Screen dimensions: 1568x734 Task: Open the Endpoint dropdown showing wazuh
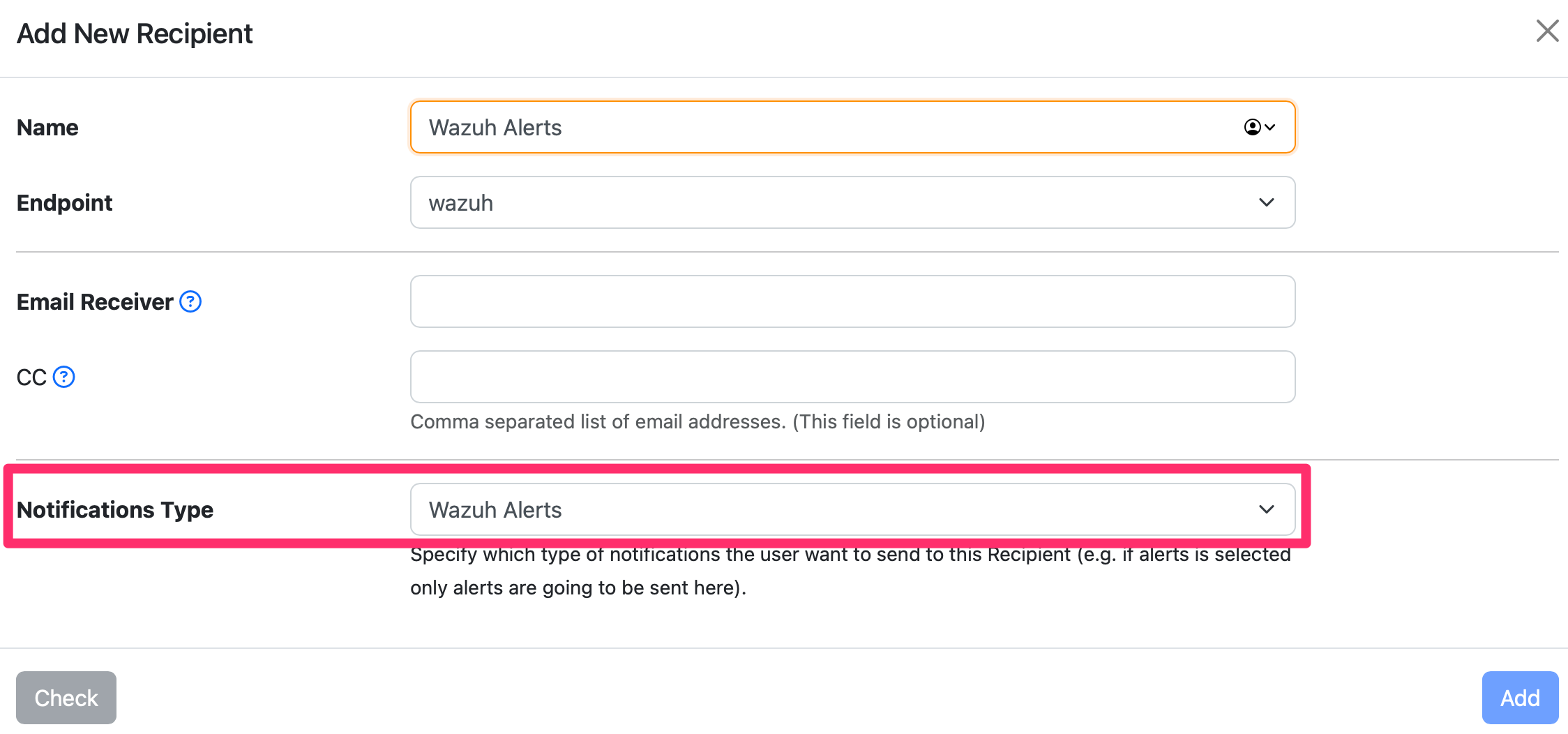coord(852,202)
